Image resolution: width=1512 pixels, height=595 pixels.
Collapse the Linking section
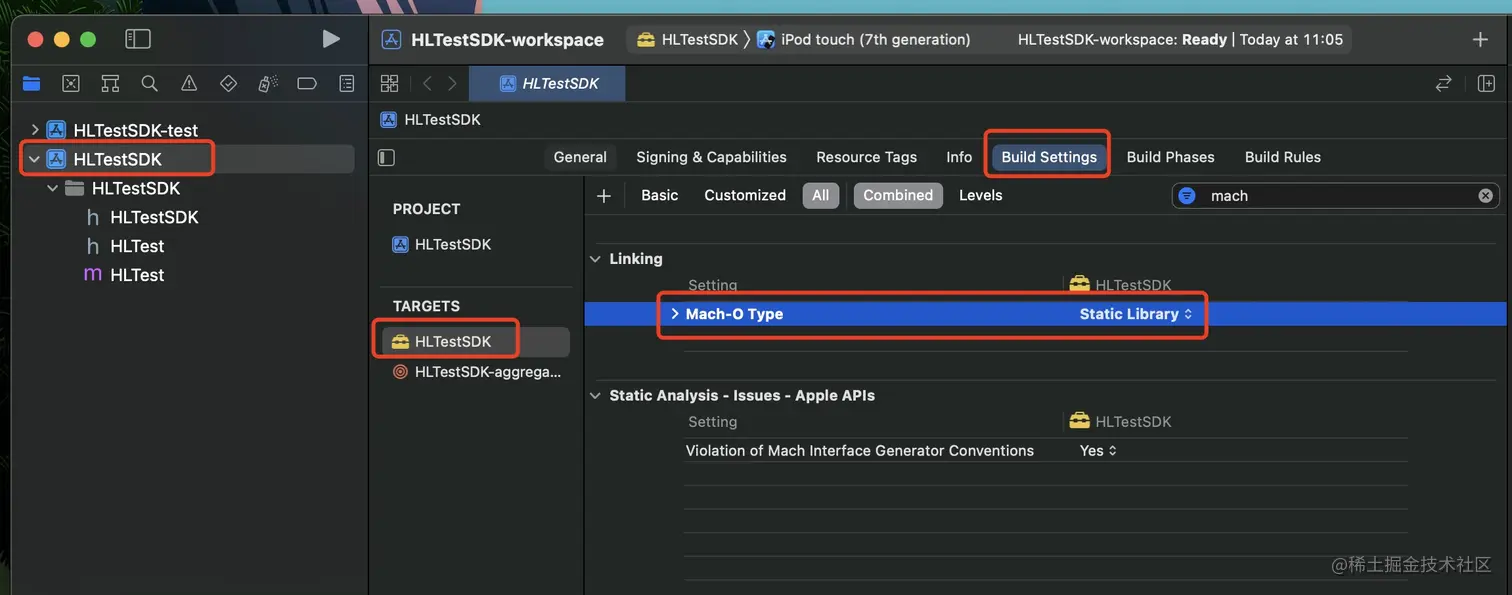596,259
